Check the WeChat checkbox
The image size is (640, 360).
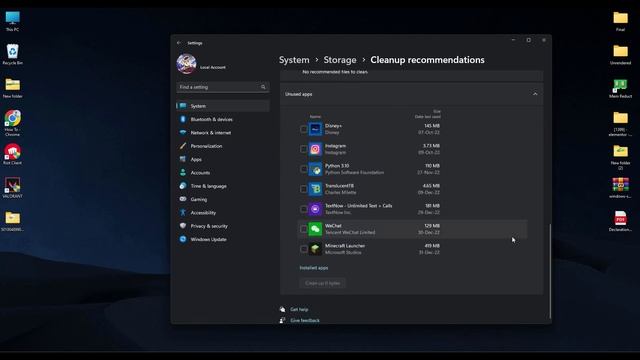(303, 229)
